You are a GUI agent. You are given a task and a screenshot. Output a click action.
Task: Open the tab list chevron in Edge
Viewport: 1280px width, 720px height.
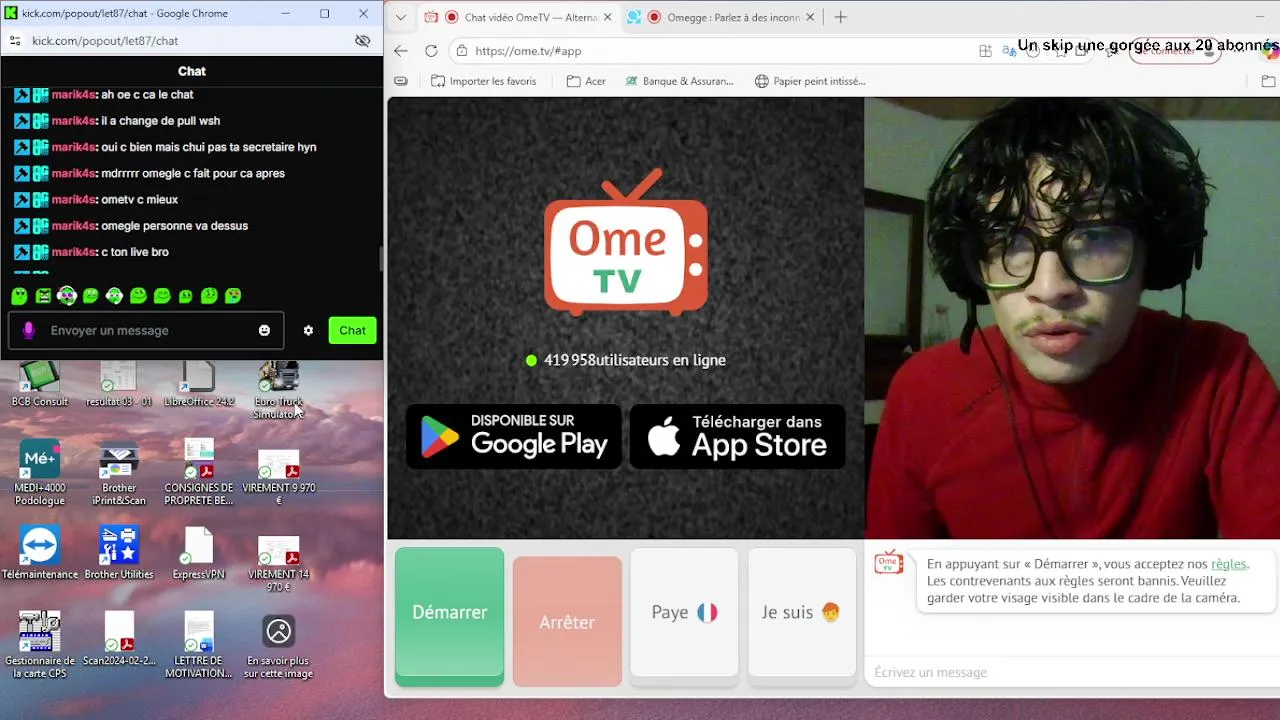click(x=401, y=17)
